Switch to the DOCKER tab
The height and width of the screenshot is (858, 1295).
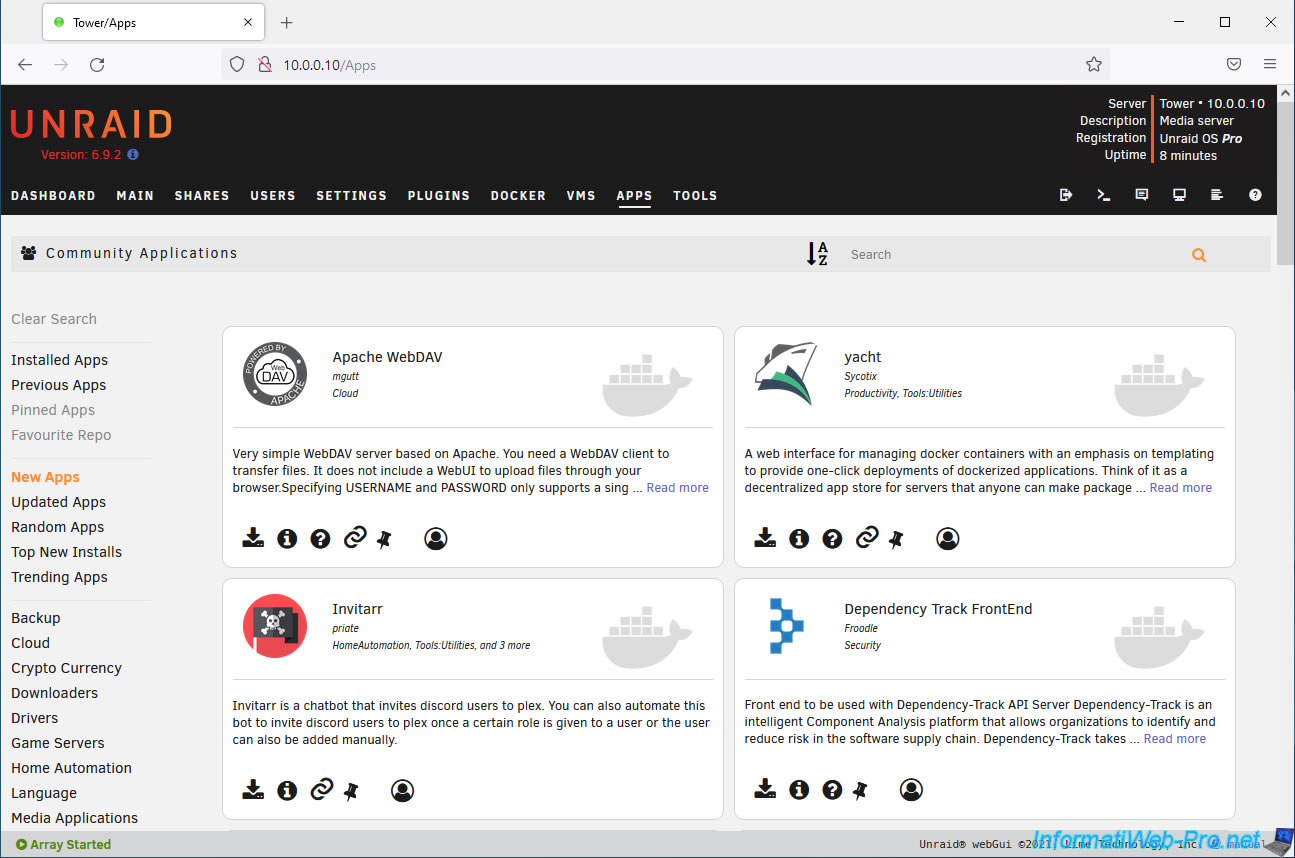[518, 196]
